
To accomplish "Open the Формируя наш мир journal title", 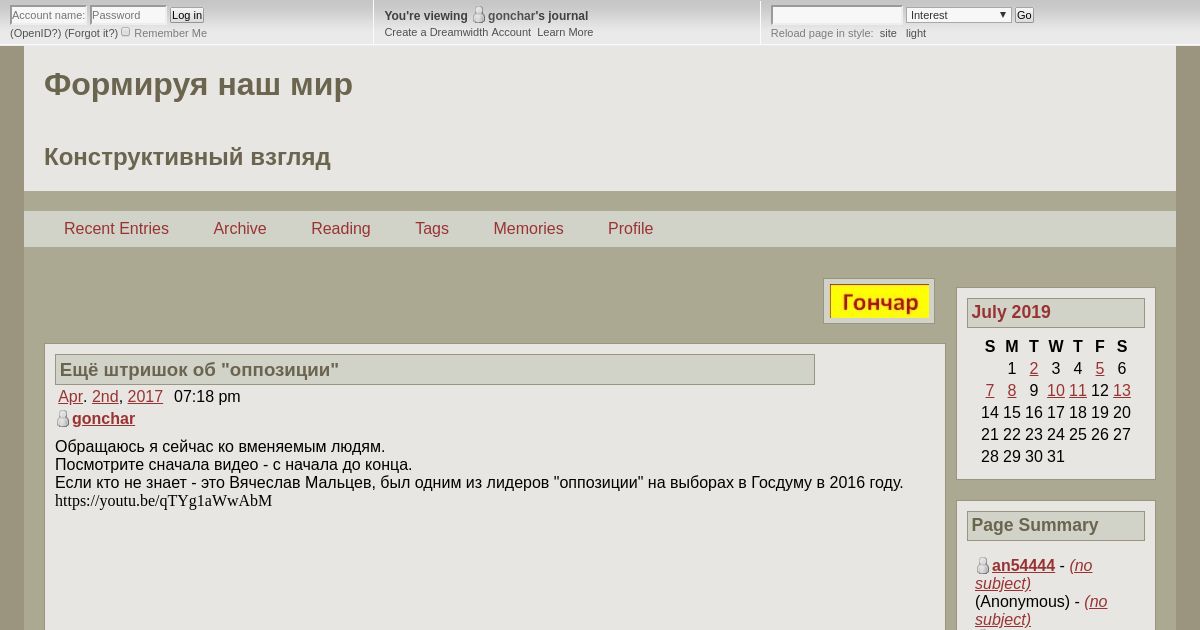I will pyautogui.click(x=198, y=85).
